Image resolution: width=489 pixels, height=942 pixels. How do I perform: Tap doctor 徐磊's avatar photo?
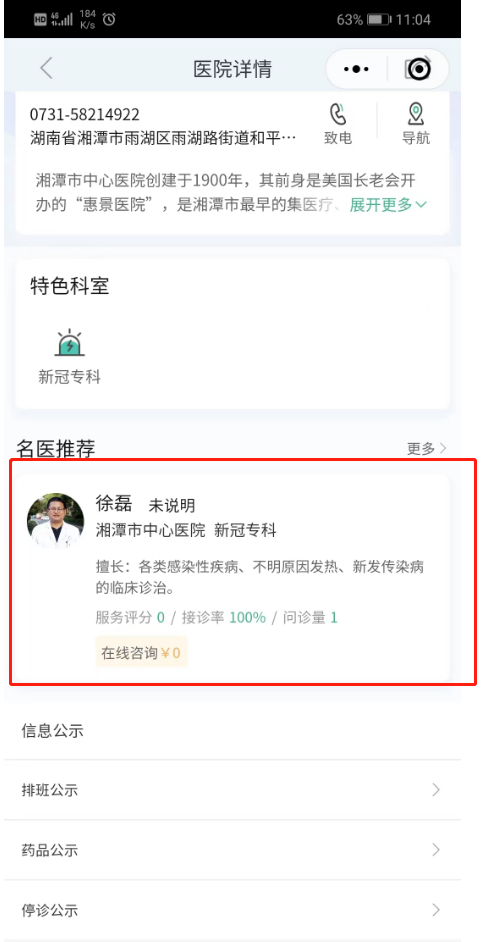[55, 521]
